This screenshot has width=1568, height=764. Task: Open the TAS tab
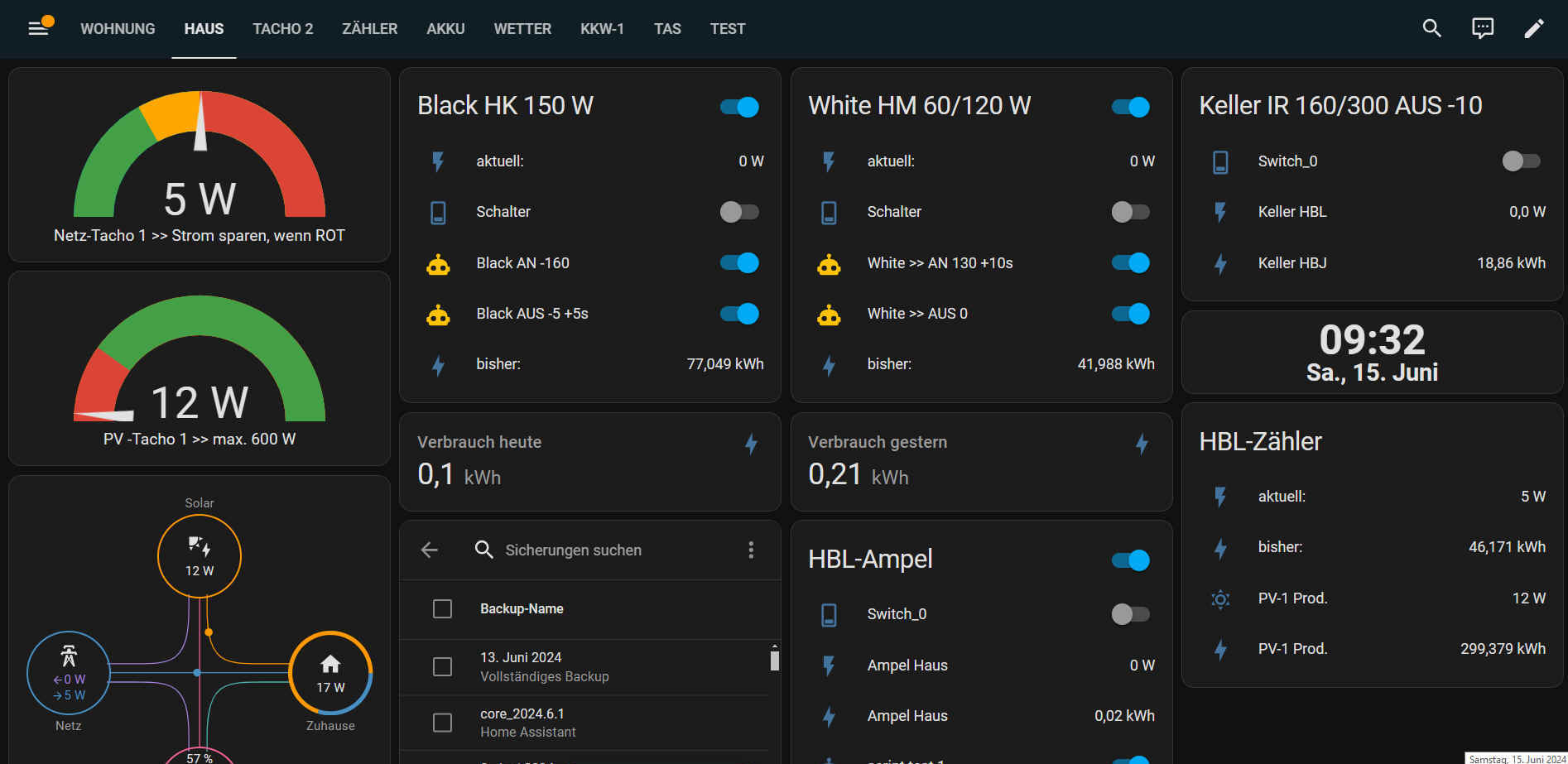click(667, 29)
